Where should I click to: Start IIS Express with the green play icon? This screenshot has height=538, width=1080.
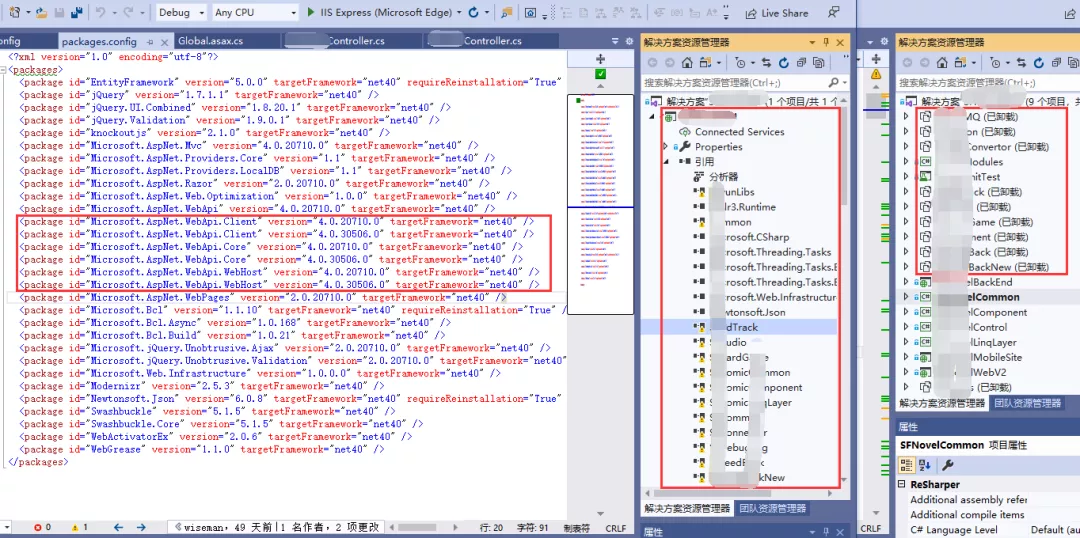tap(311, 12)
